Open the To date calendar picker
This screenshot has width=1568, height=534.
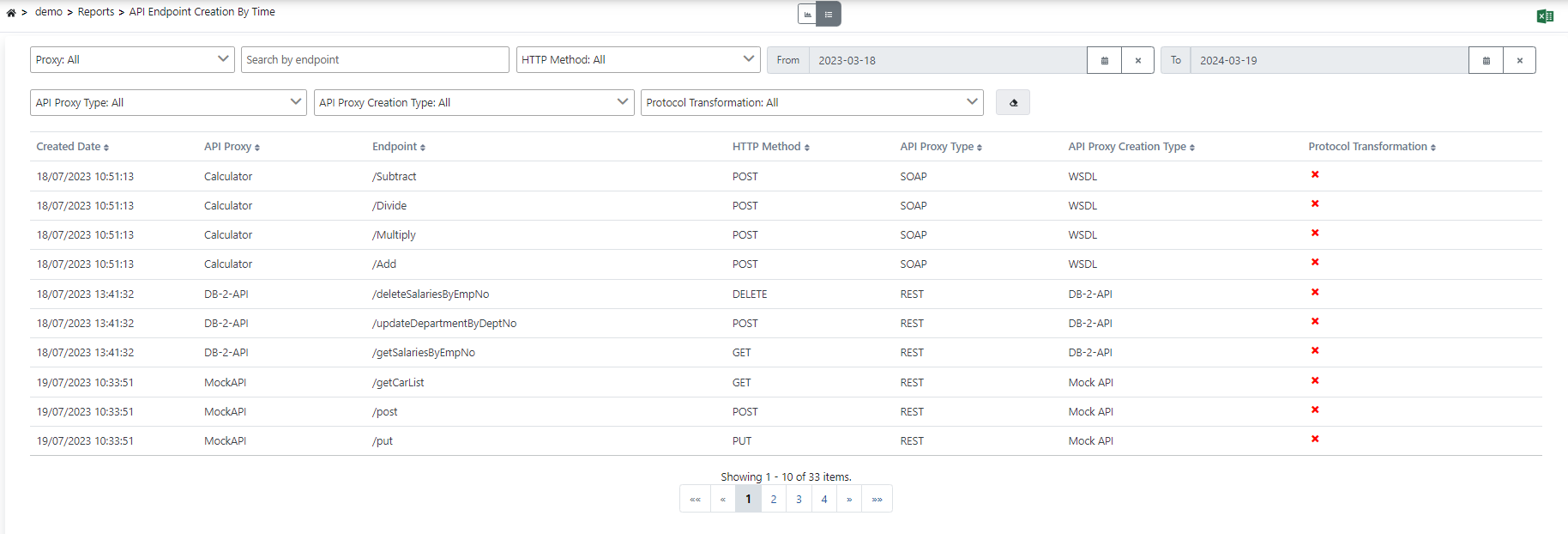coord(1486,60)
